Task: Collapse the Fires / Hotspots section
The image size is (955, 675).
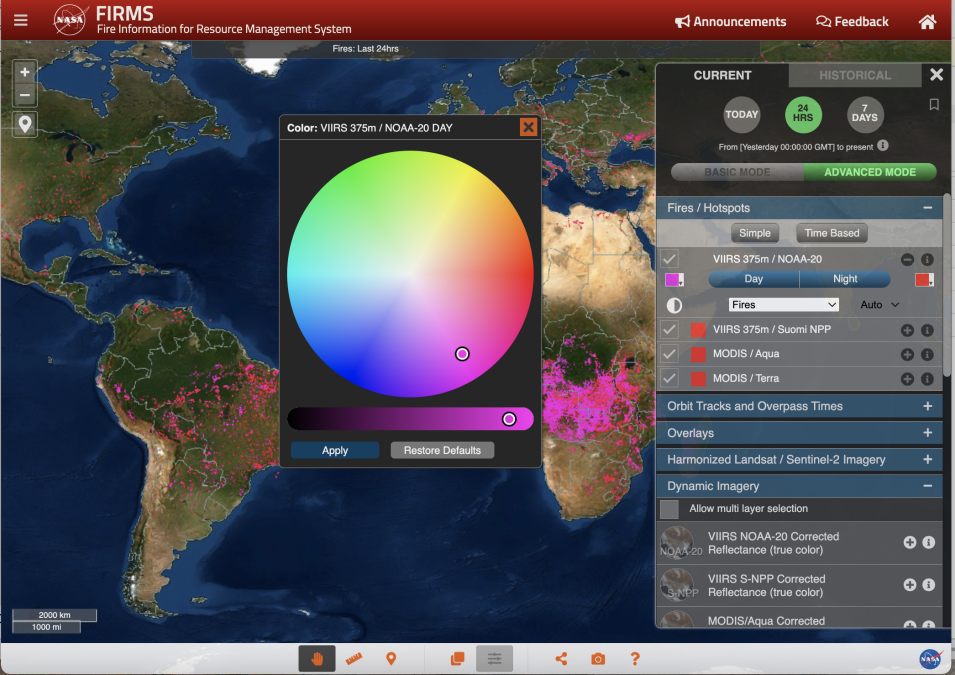Action: tap(927, 208)
